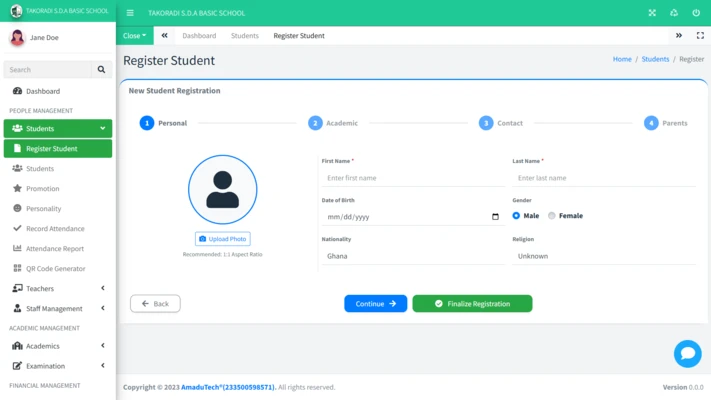Open QR Code Generator in sidebar

pyautogui.click(x=58, y=268)
